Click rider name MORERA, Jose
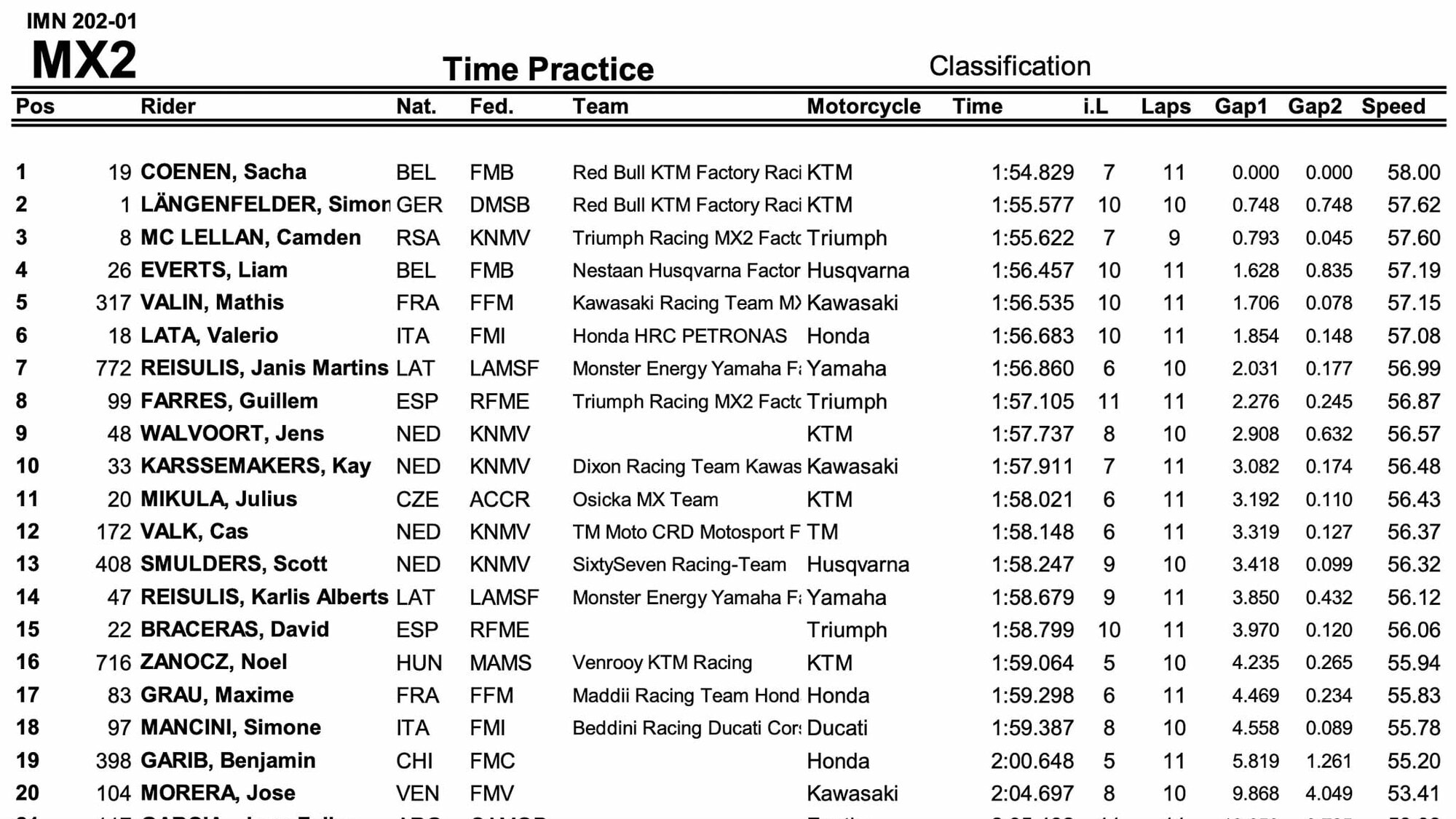The image size is (1456, 819). pos(218,793)
